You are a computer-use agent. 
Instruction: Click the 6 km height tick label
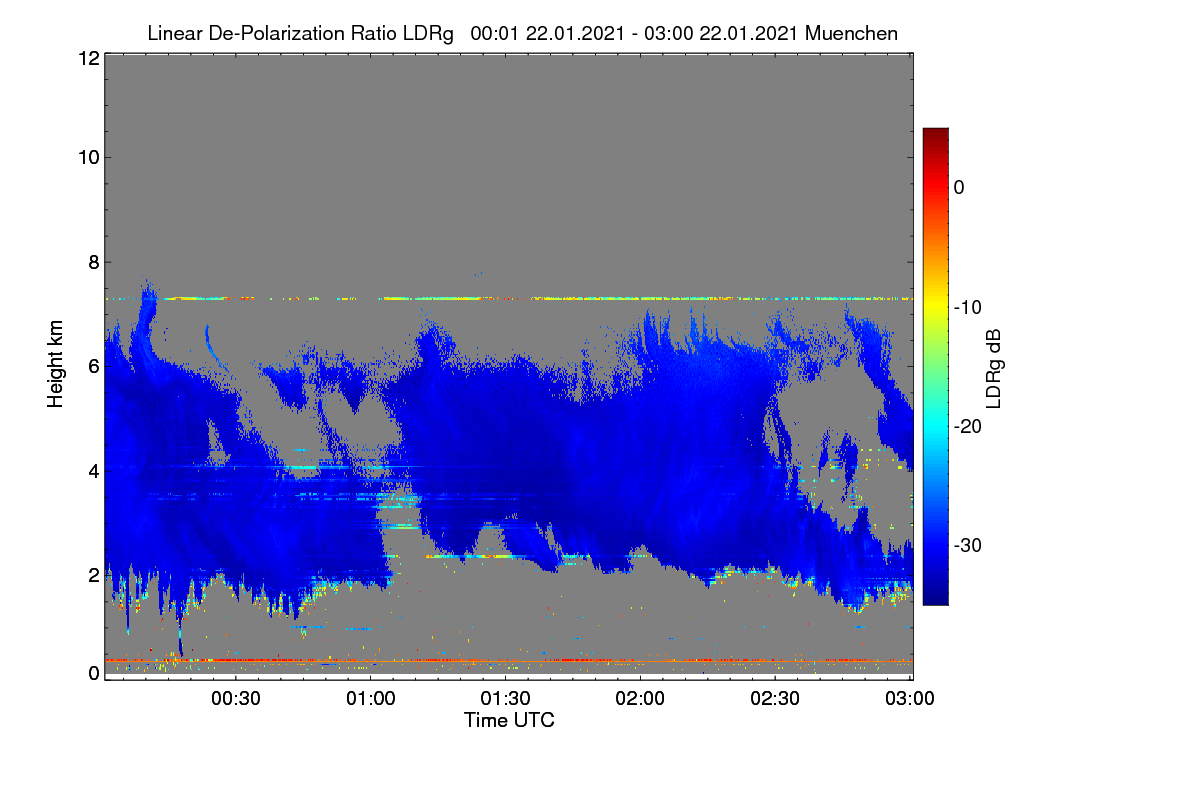click(93, 366)
